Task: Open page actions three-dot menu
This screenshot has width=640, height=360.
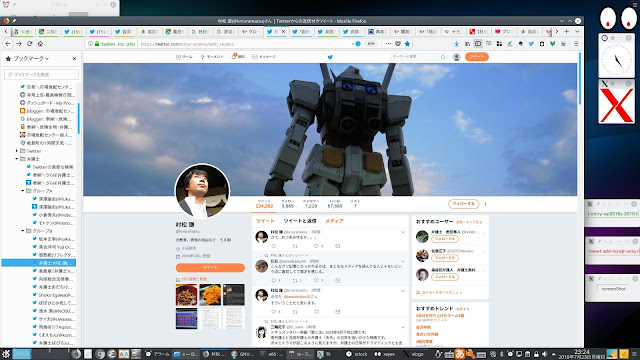Action: (388, 44)
